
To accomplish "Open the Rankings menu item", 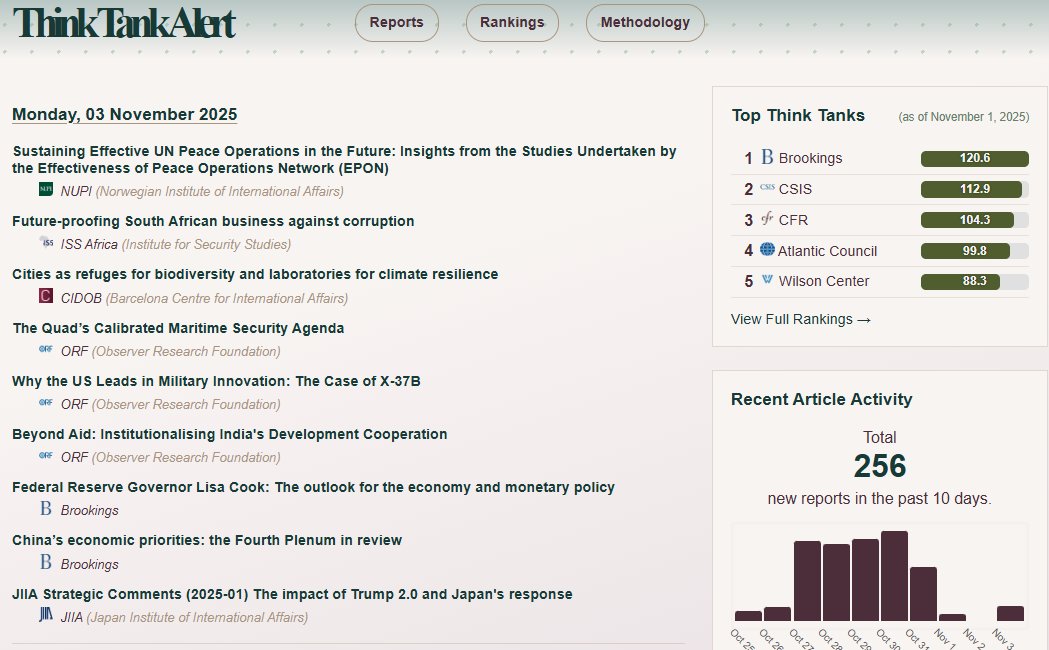I will point(512,23).
